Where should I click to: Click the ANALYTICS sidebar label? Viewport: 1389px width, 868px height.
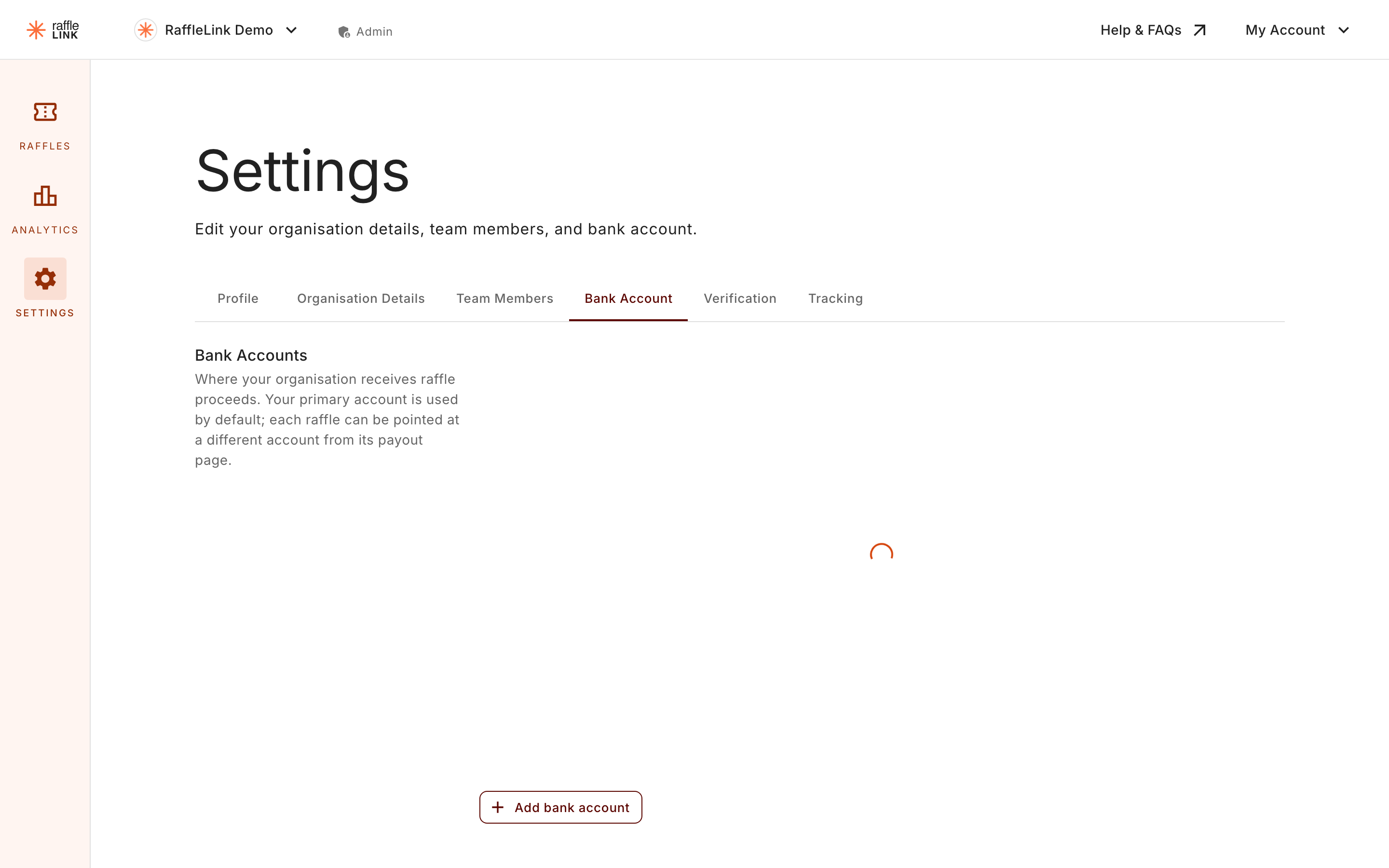pos(45,230)
